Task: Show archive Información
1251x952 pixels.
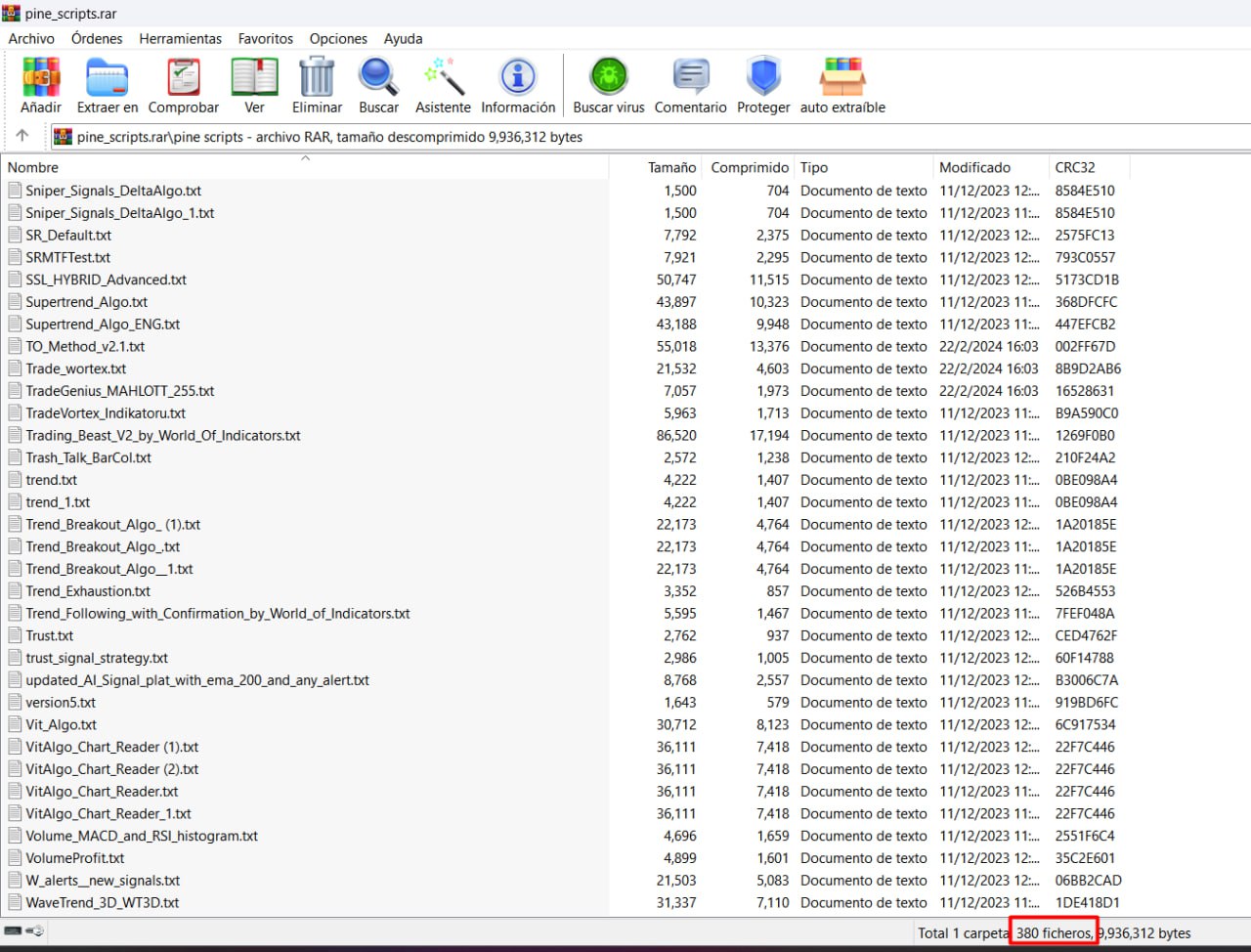Action: pyautogui.click(x=518, y=85)
